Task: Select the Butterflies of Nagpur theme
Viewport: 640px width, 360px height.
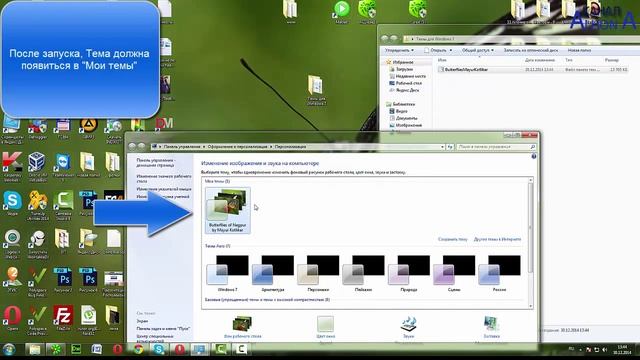Action: [228, 211]
